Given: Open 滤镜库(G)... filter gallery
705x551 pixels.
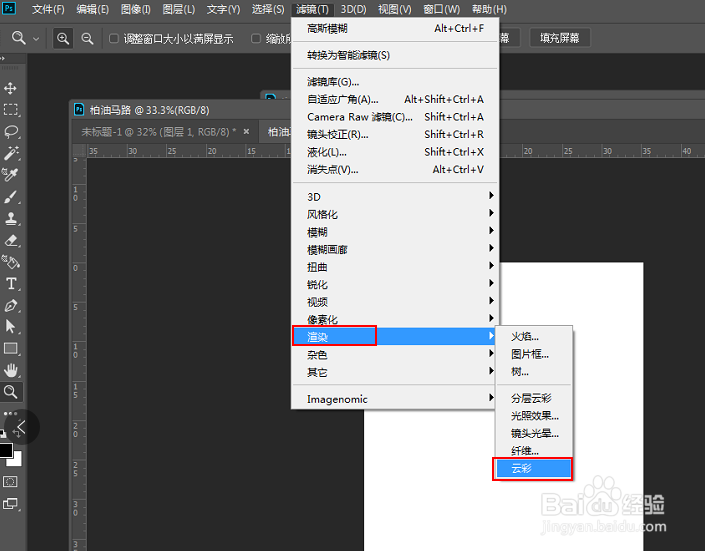Looking at the screenshot, I should point(395,82).
